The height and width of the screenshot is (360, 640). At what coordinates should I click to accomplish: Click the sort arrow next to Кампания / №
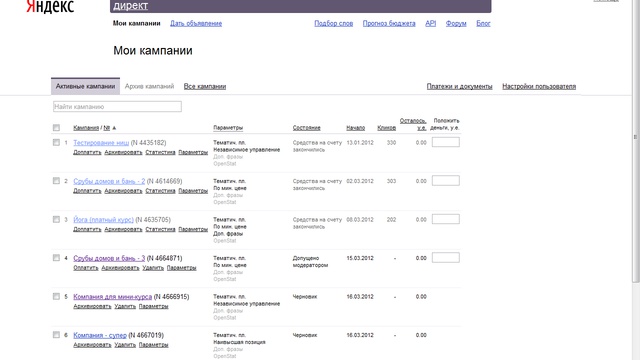coord(114,128)
